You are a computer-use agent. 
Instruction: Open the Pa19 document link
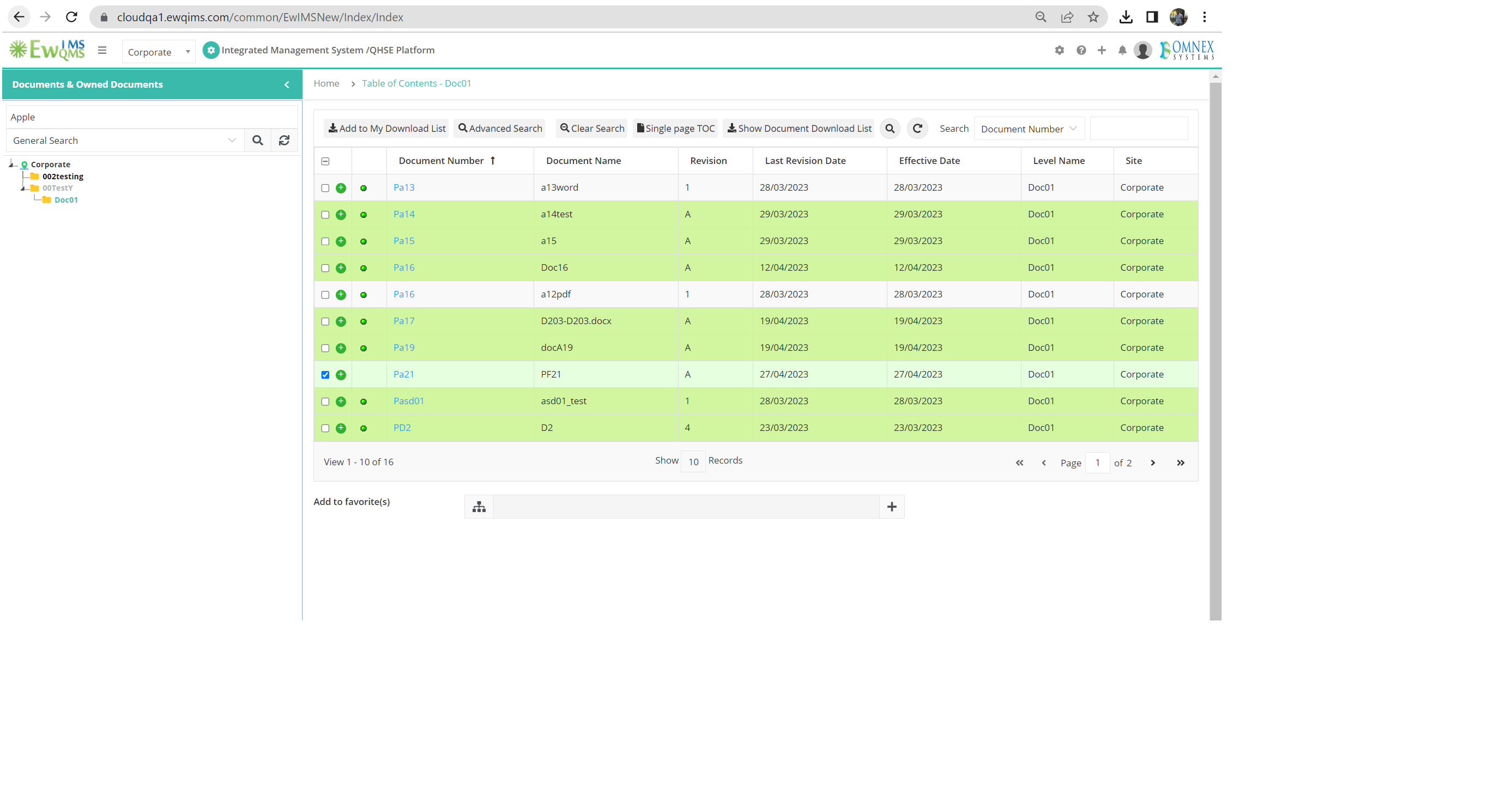coord(404,348)
